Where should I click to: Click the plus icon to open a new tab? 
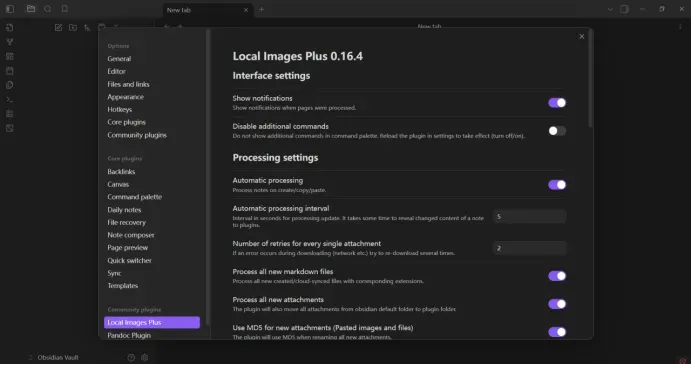(x=261, y=9)
